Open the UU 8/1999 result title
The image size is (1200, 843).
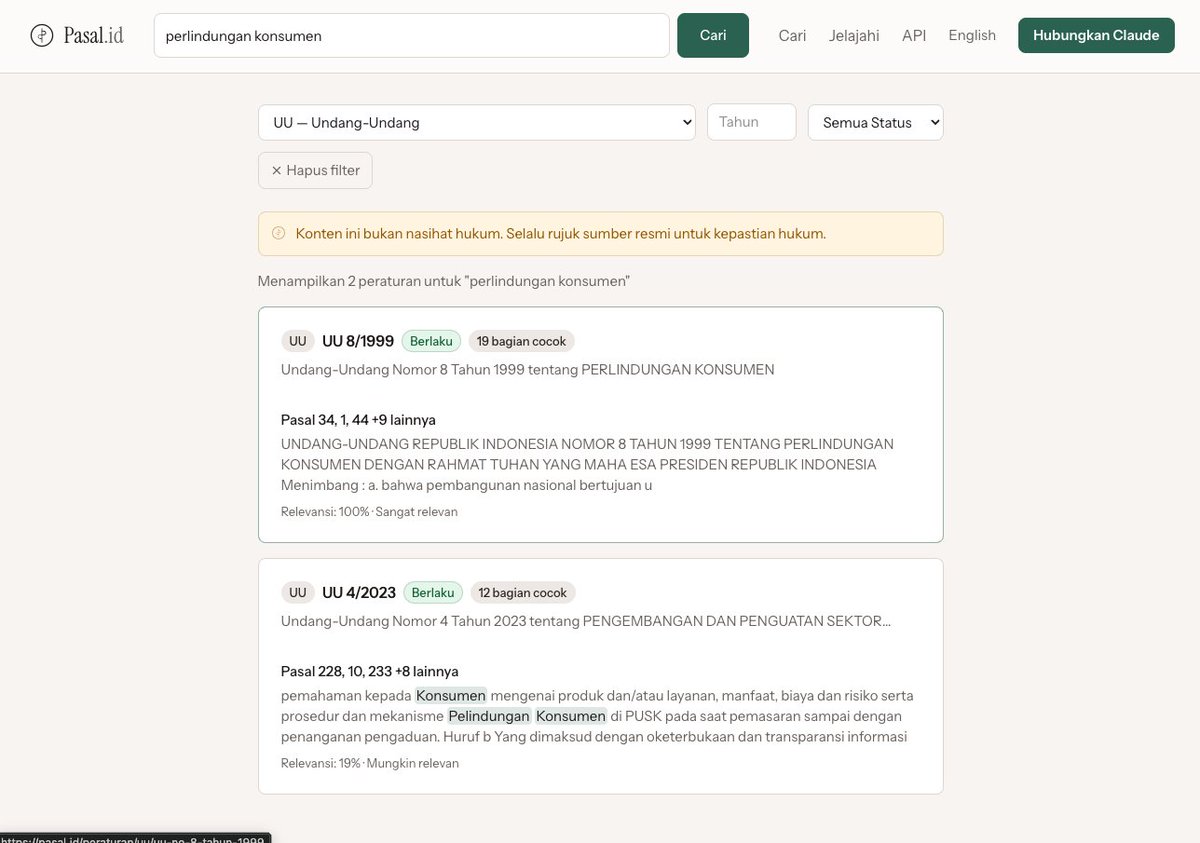tap(358, 341)
